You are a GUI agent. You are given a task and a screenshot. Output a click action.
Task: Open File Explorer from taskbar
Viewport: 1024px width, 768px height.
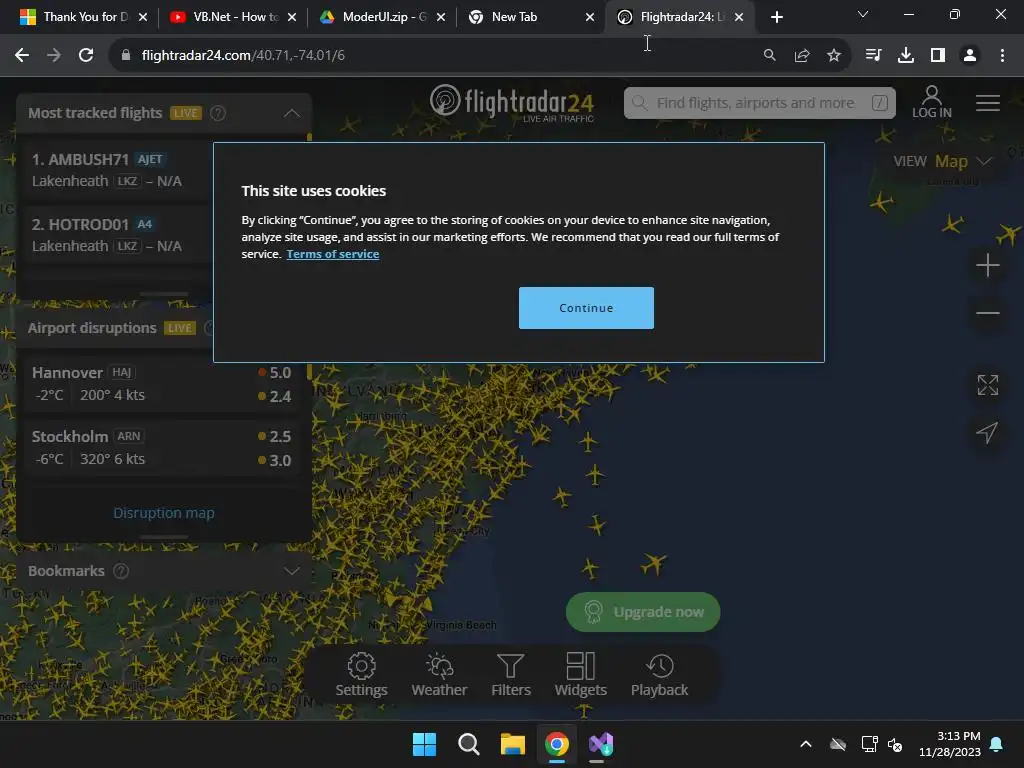click(x=513, y=744)
